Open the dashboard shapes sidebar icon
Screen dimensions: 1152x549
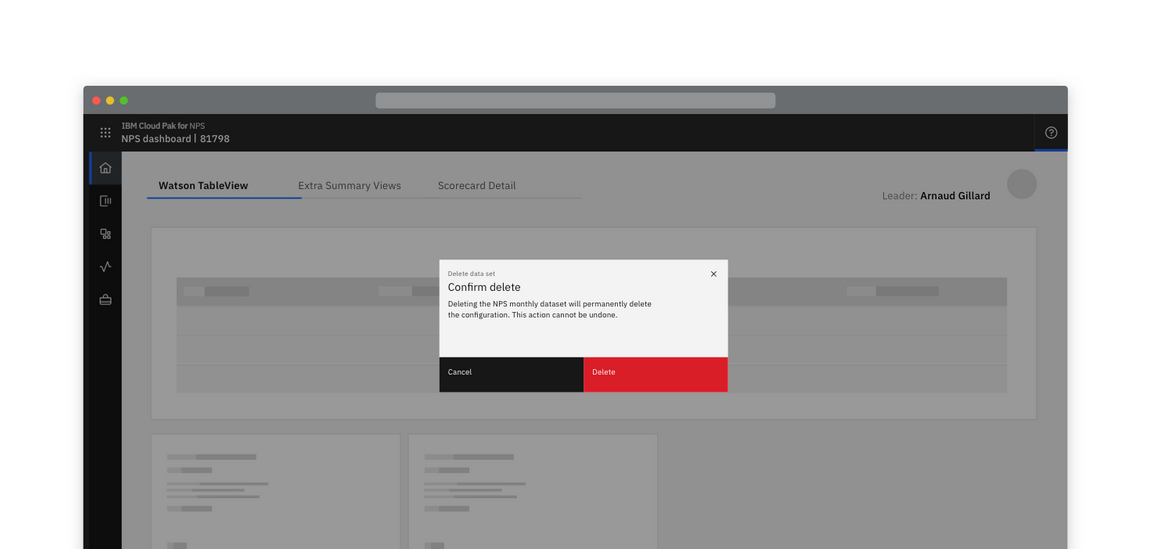click(105, 234)
